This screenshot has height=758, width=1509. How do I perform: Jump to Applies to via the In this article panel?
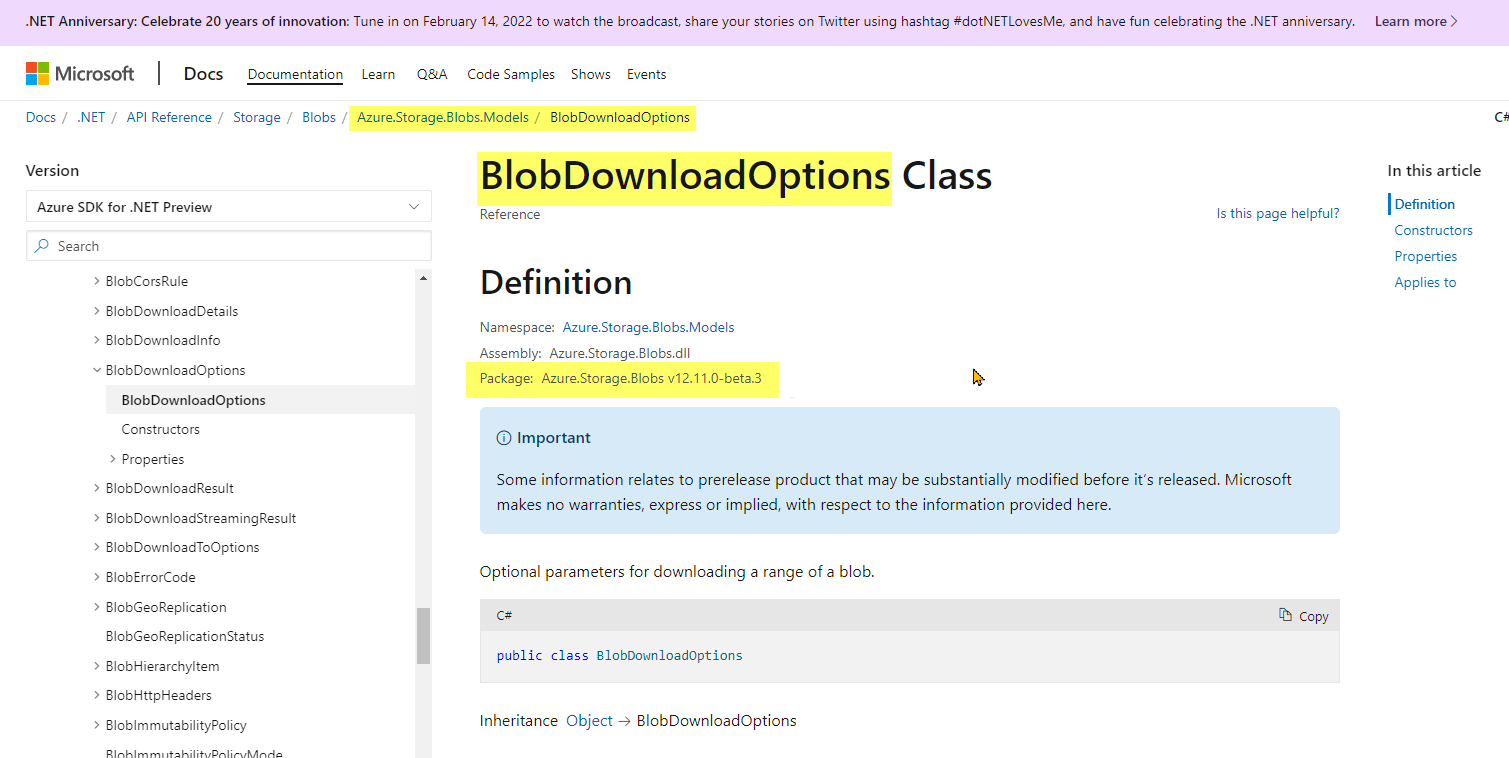(x=1425, y=282)
